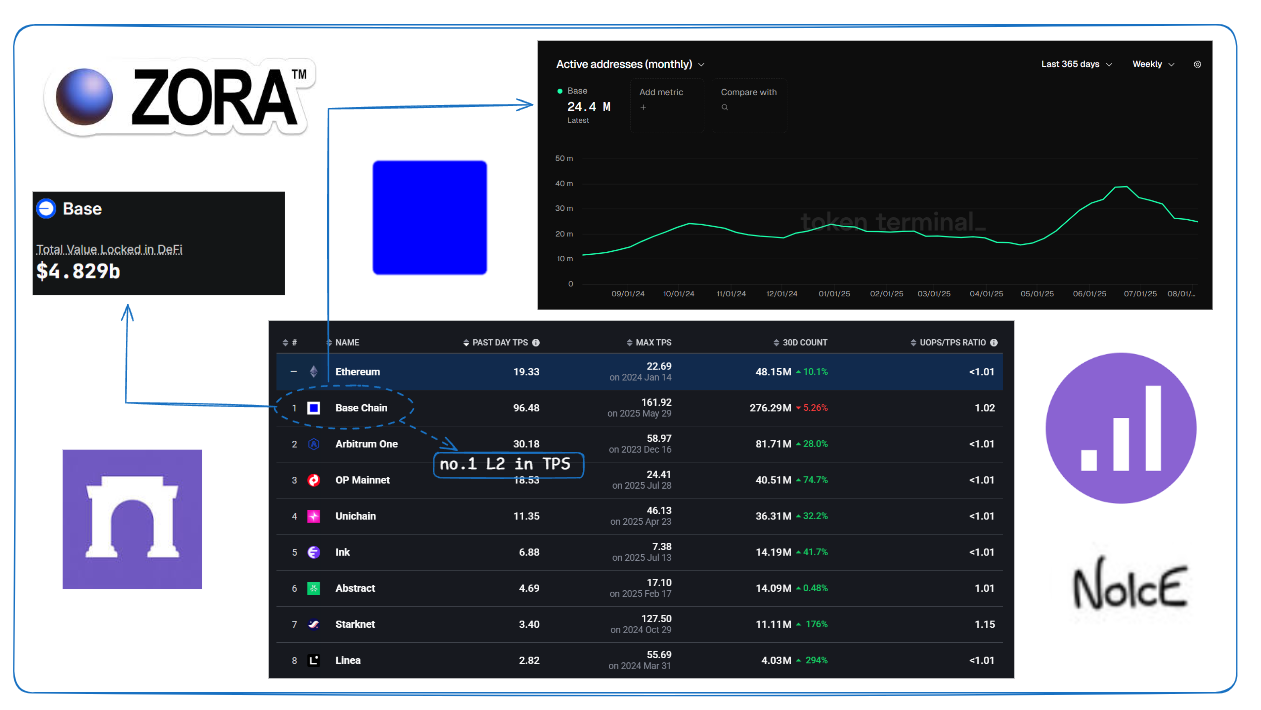Click the info icon beside UOPS/TPS RATIO
This screenshot has width=1261, height=710.
pos(993,343)
